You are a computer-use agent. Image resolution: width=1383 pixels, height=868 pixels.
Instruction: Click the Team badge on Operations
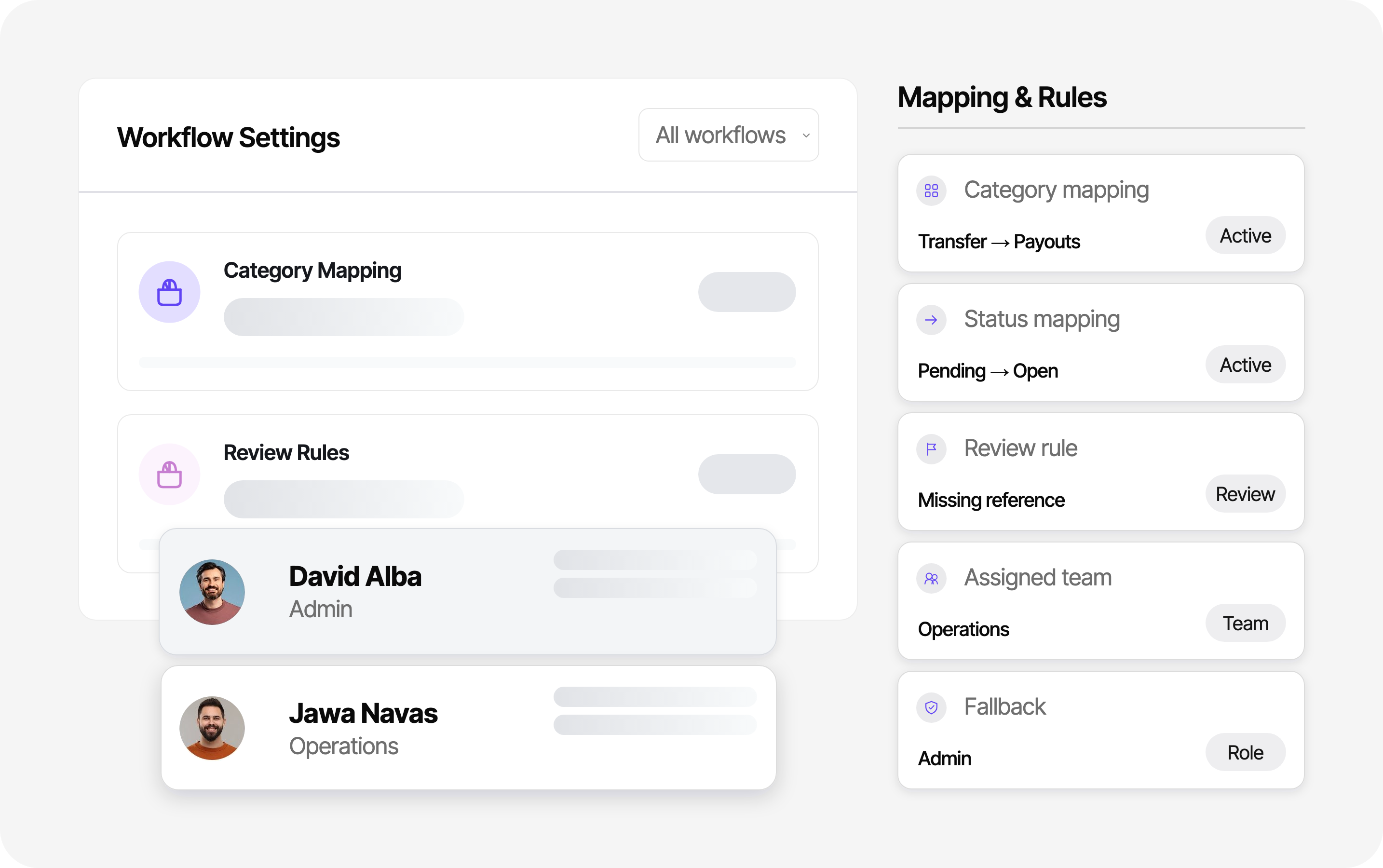pyautogui.click(x=1245, y=623)
